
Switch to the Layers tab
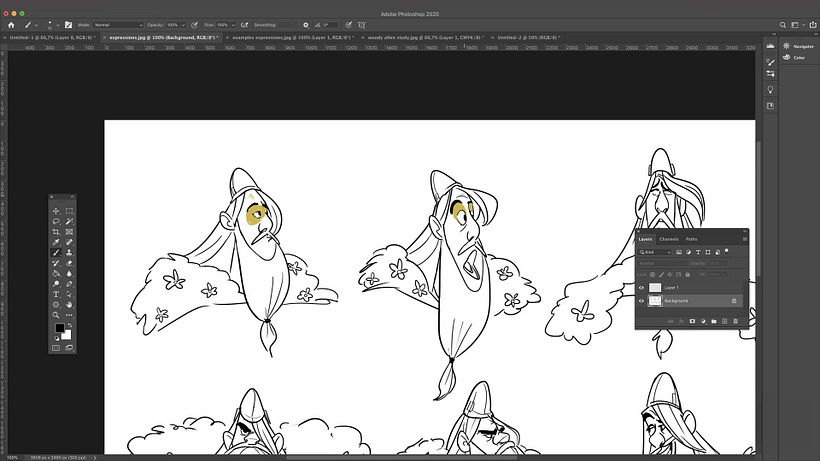(645, 239)
